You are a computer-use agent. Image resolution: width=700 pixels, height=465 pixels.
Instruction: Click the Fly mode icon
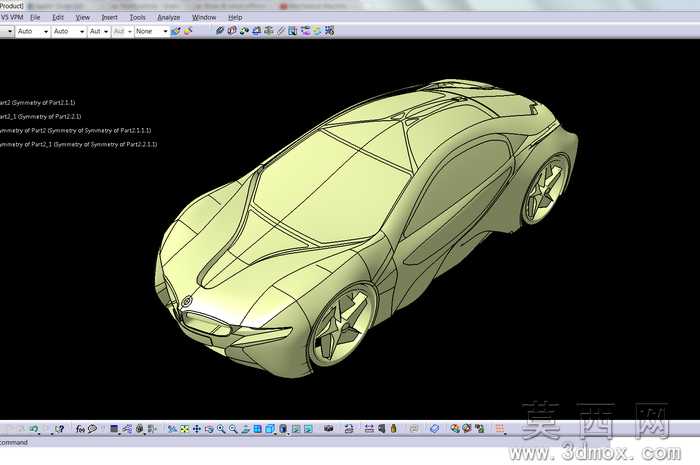pyautogui.click(x=172, y=429)
